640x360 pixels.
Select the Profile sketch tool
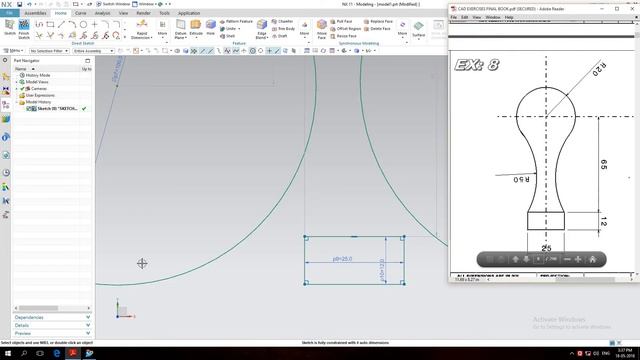pos(39,24)
